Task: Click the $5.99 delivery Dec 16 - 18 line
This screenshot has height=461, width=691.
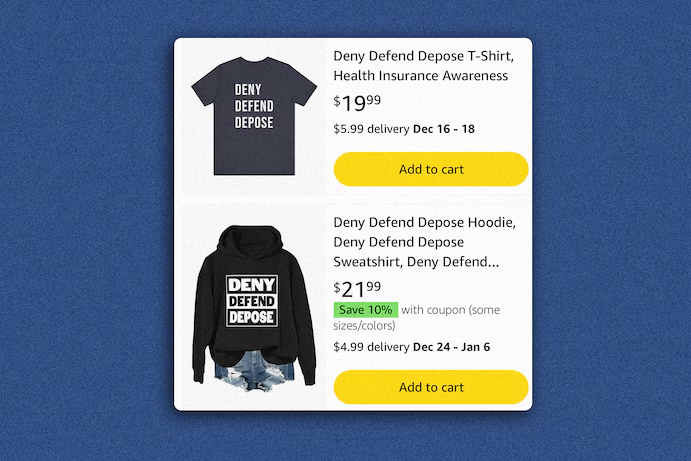Action: click(x=404, y=129)
